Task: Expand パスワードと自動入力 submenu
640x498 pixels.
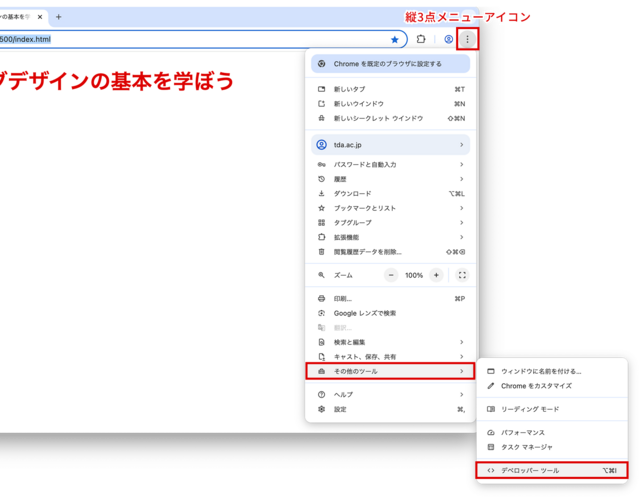Action: click(391, 165)
